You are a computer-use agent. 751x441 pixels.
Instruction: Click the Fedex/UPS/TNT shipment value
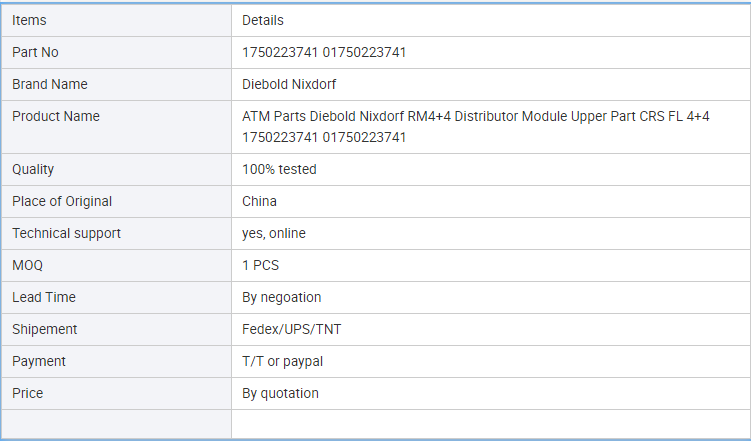coord(292,329)
